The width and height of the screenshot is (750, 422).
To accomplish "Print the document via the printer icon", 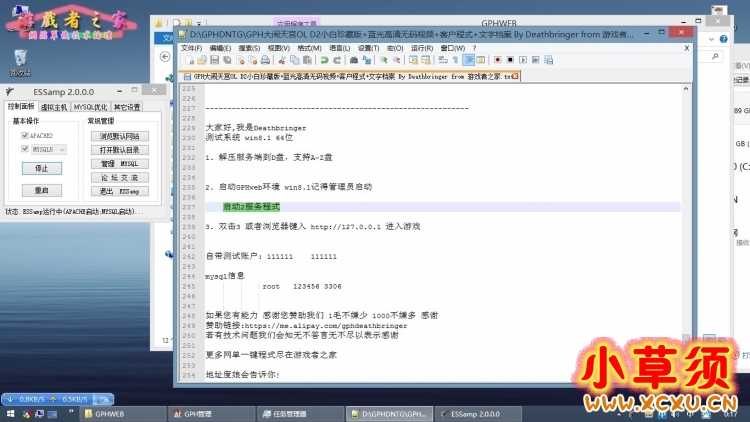I will click(x=265, y=60).
